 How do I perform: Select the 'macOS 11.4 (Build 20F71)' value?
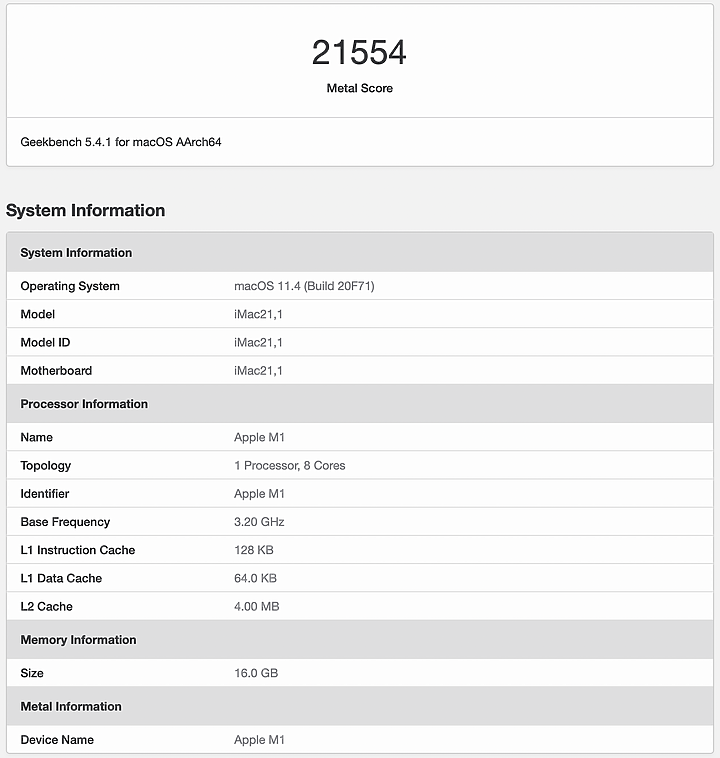304,286
